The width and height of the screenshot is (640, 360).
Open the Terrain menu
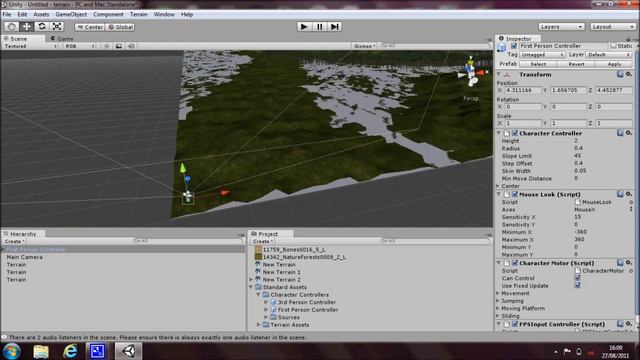pyautogui.click(x=139, y=14)
